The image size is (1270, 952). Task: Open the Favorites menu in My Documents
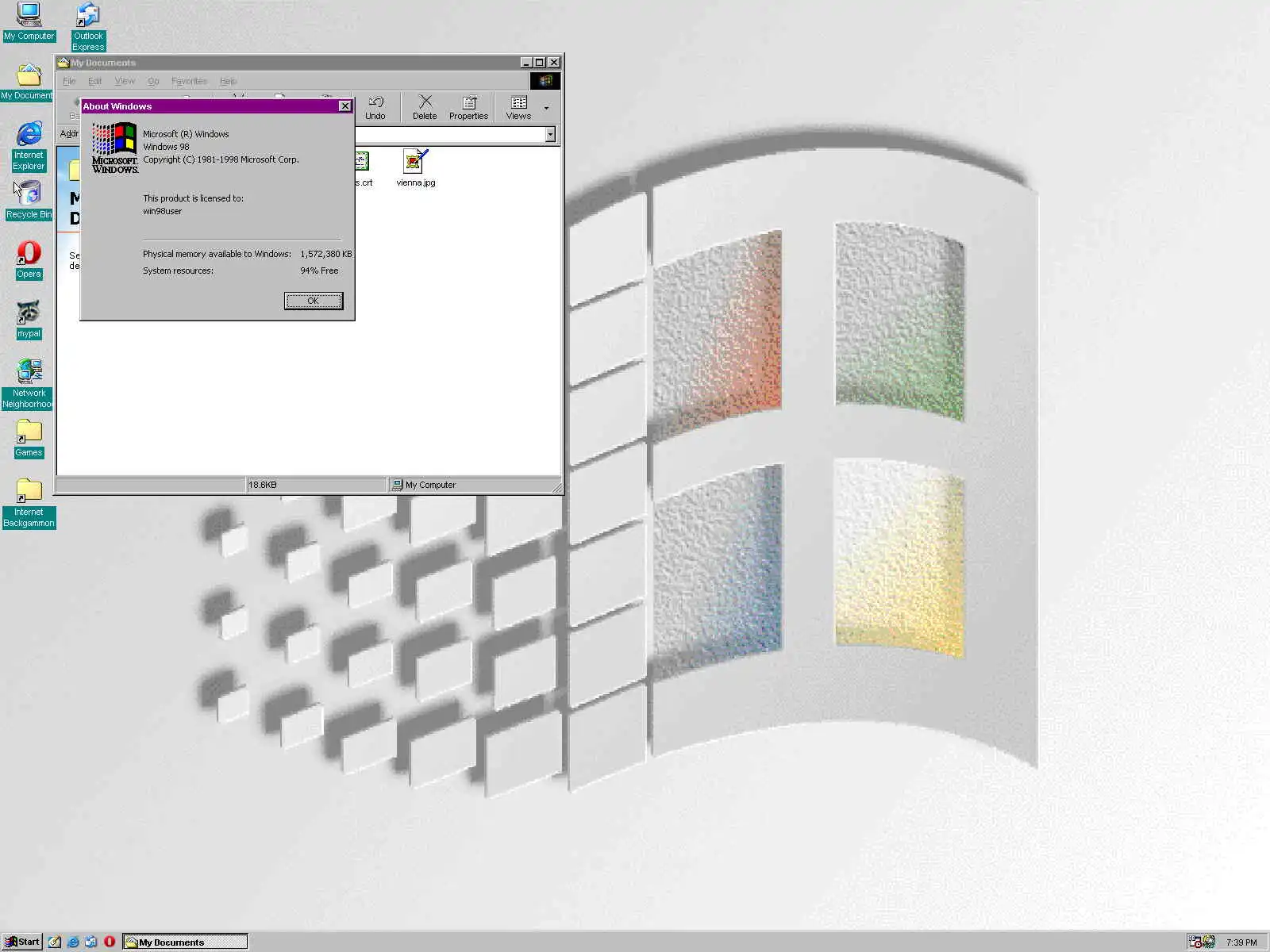tap(189, 81)
